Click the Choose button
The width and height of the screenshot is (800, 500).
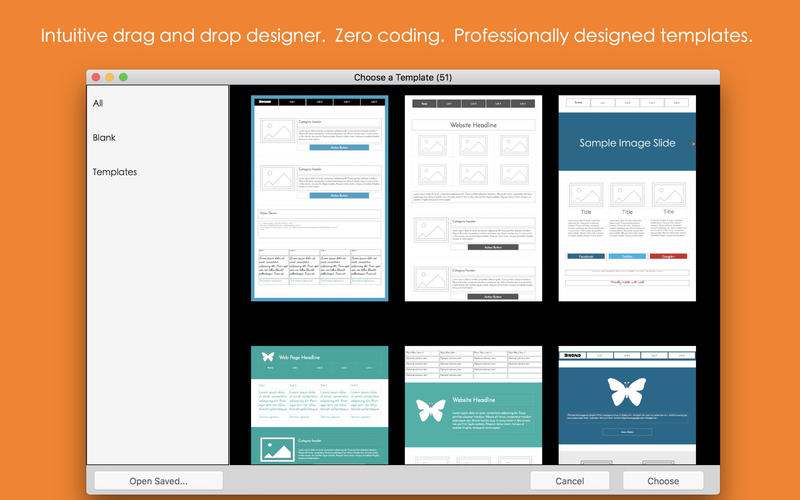tap(663, 481)
